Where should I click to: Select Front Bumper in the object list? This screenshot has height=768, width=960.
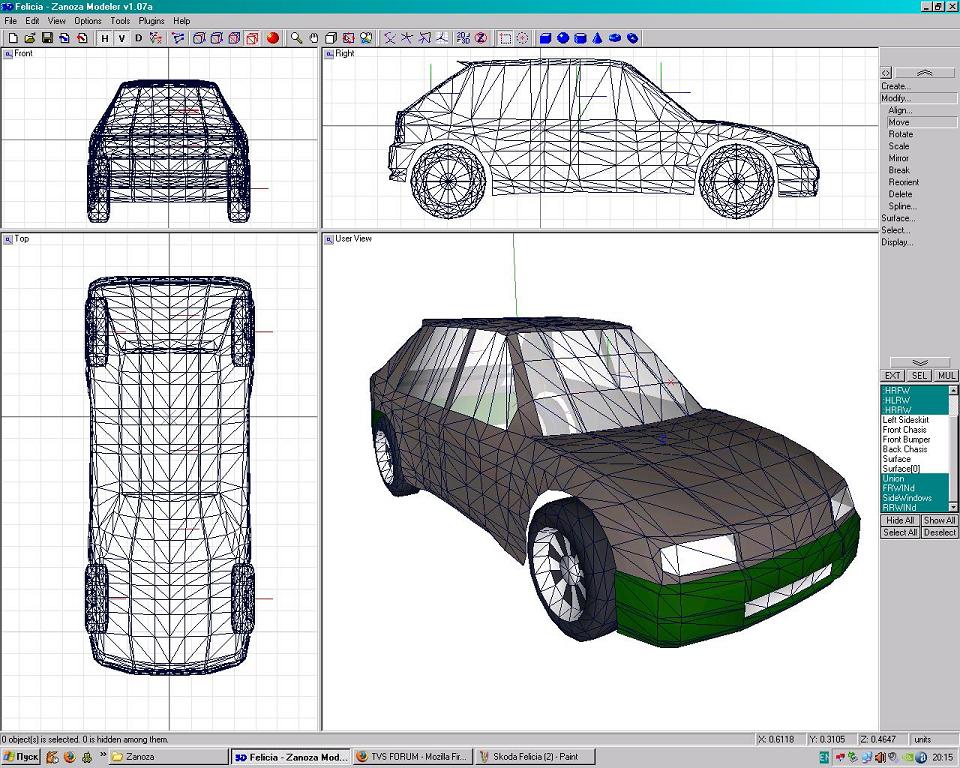[x=906, y=440]
